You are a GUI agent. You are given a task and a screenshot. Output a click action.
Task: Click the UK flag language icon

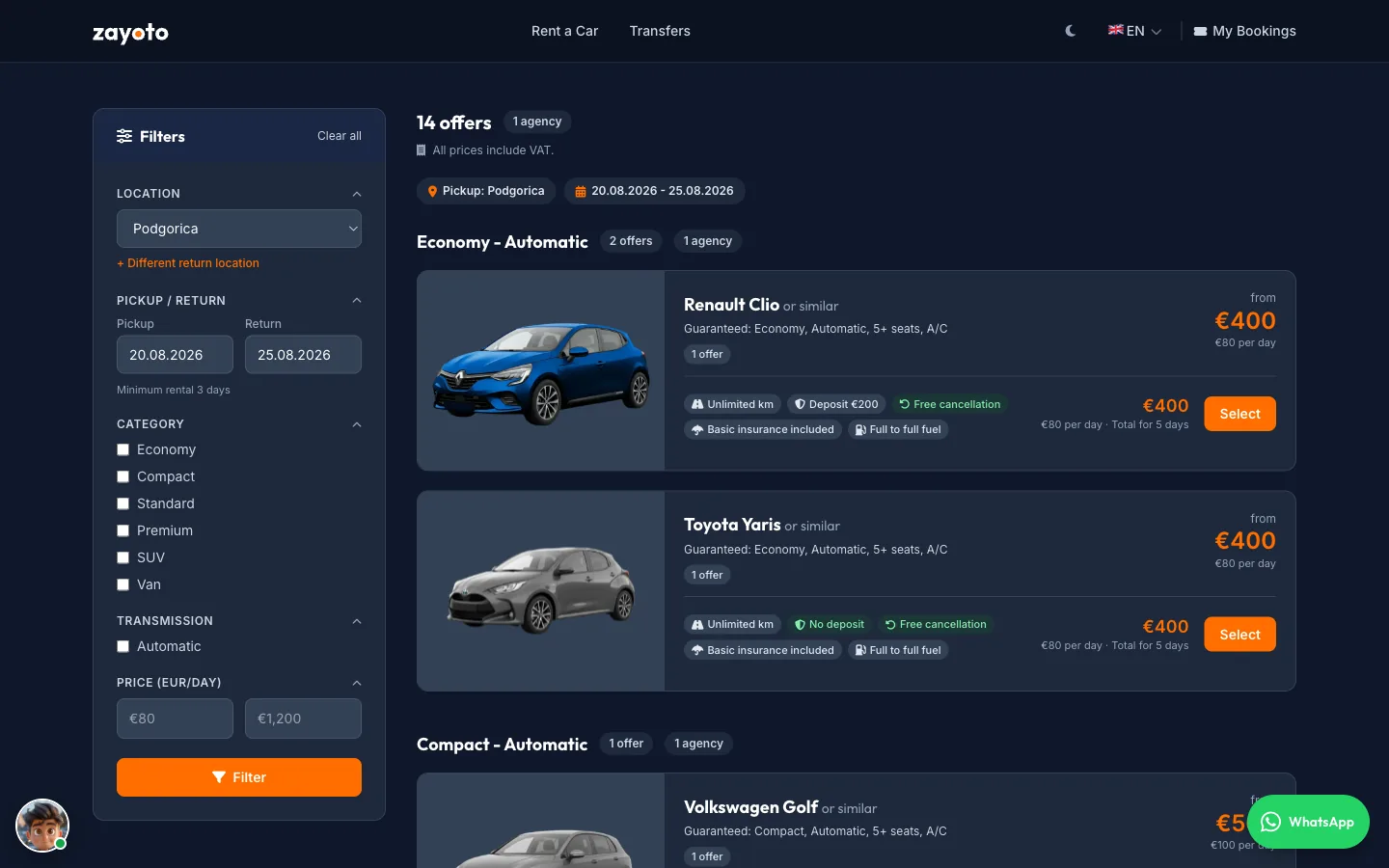point(1116,30)
